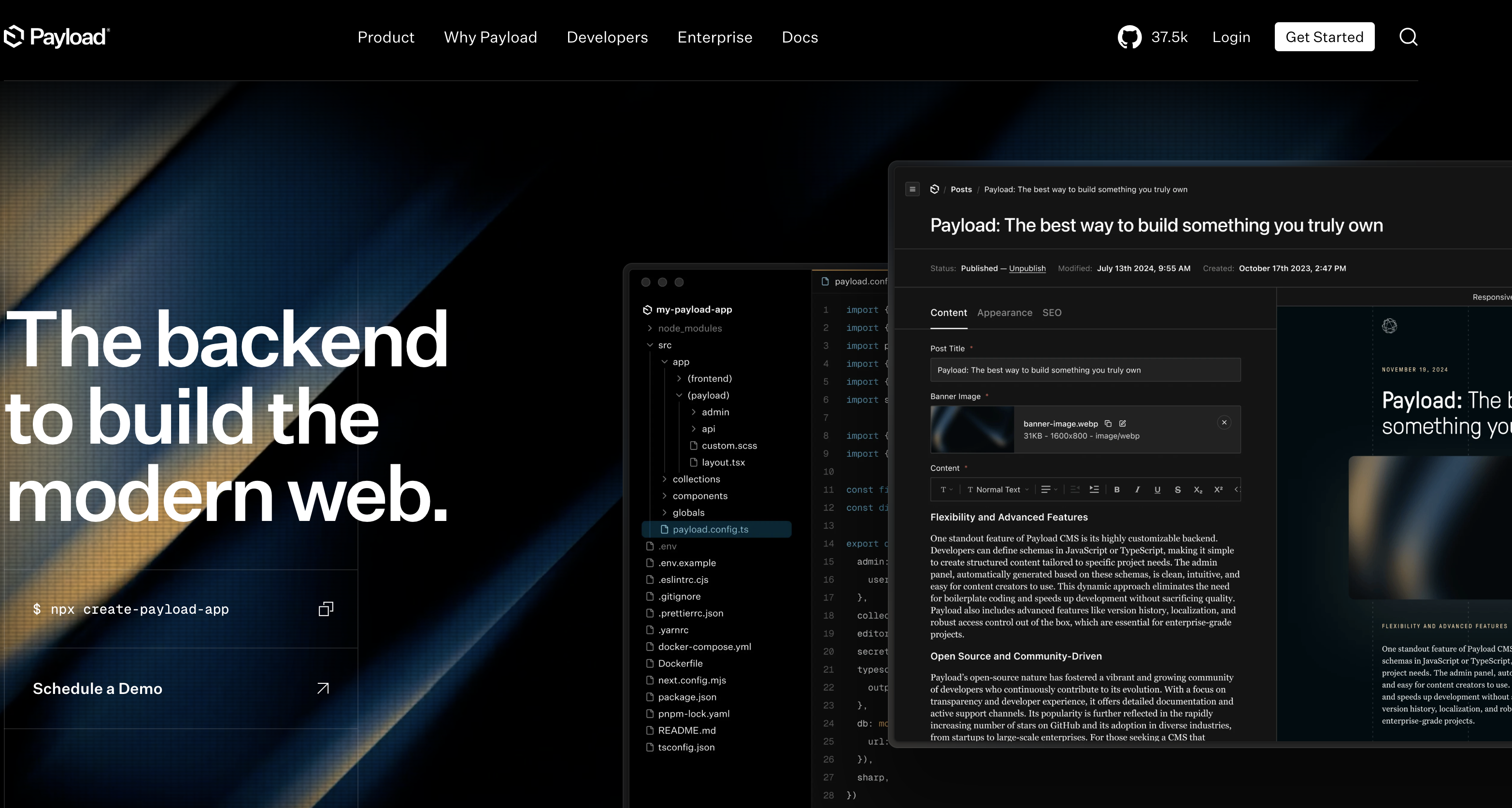Copy the npx create-payload-app command
The image size is (1512, 808).
pyautogui.click(x=326, y=609)
